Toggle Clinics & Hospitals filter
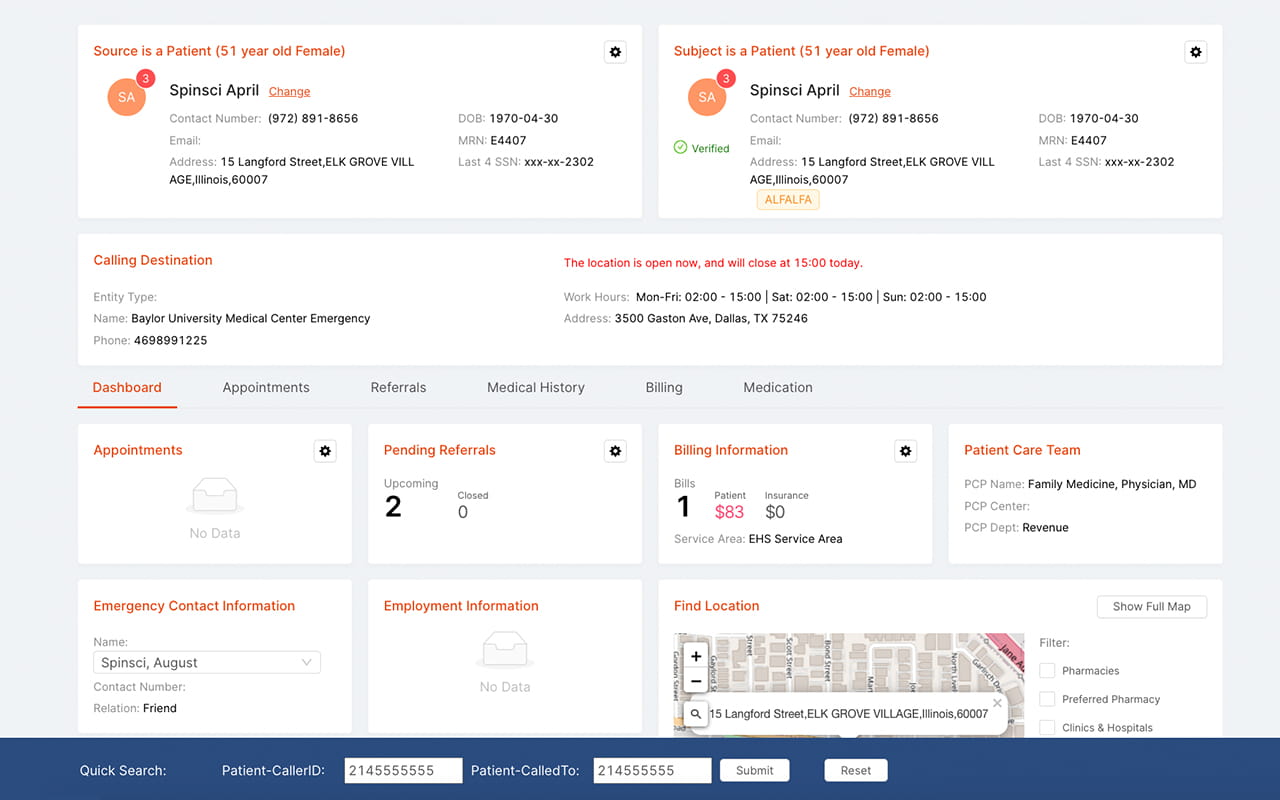The width and height of the screenshot is (1280, 800). click(1047, 728)
